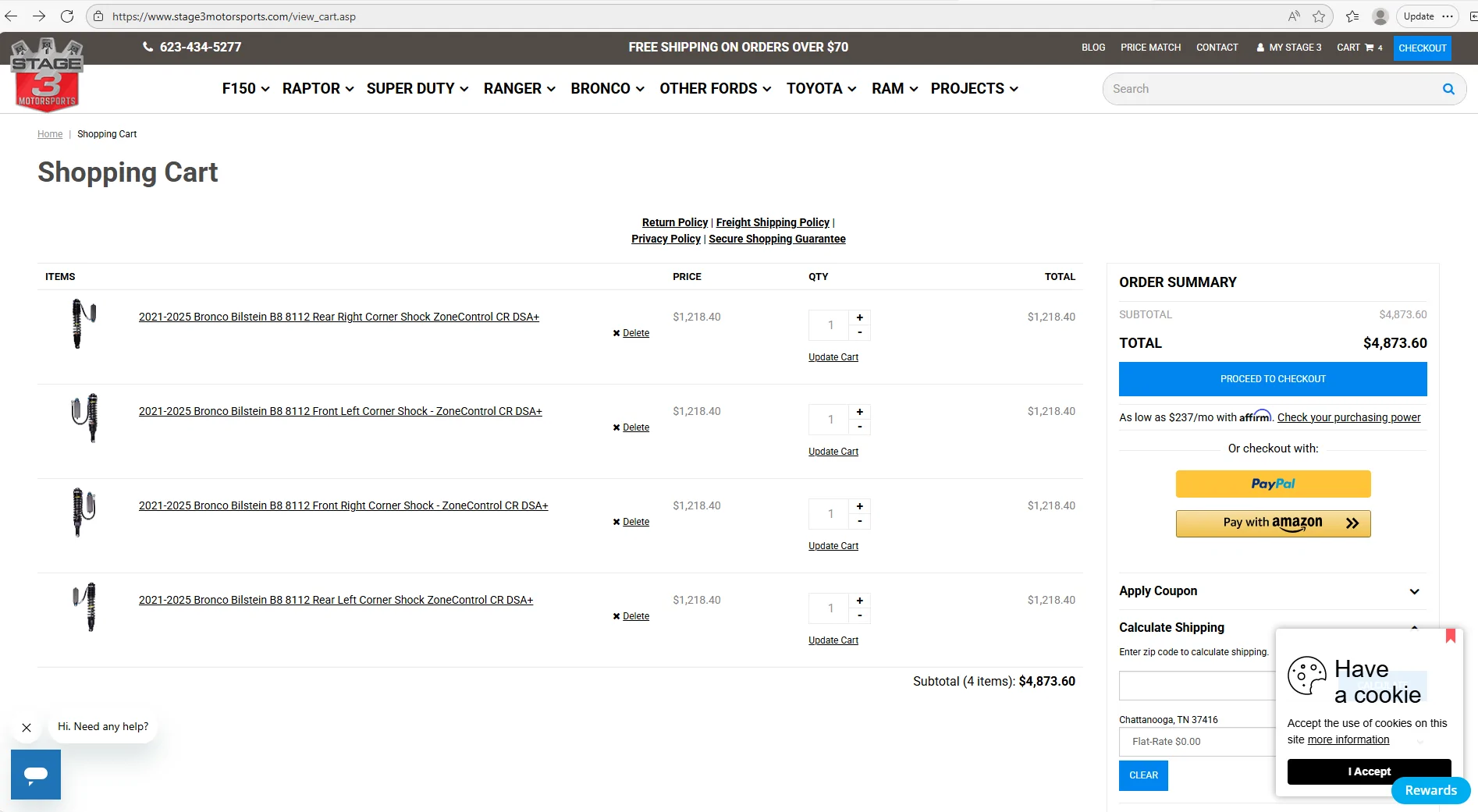Open the BLOG link
Viewport: 1478px width, 812px height.
tap(1093, 48)
